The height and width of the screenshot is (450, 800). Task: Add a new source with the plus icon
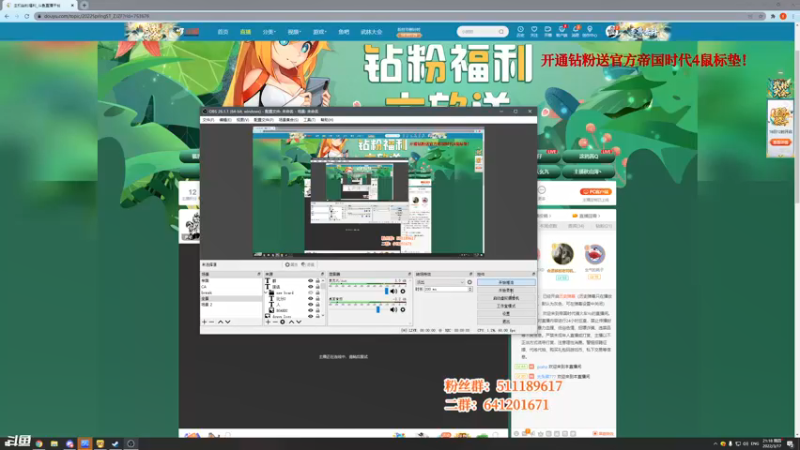268,322
